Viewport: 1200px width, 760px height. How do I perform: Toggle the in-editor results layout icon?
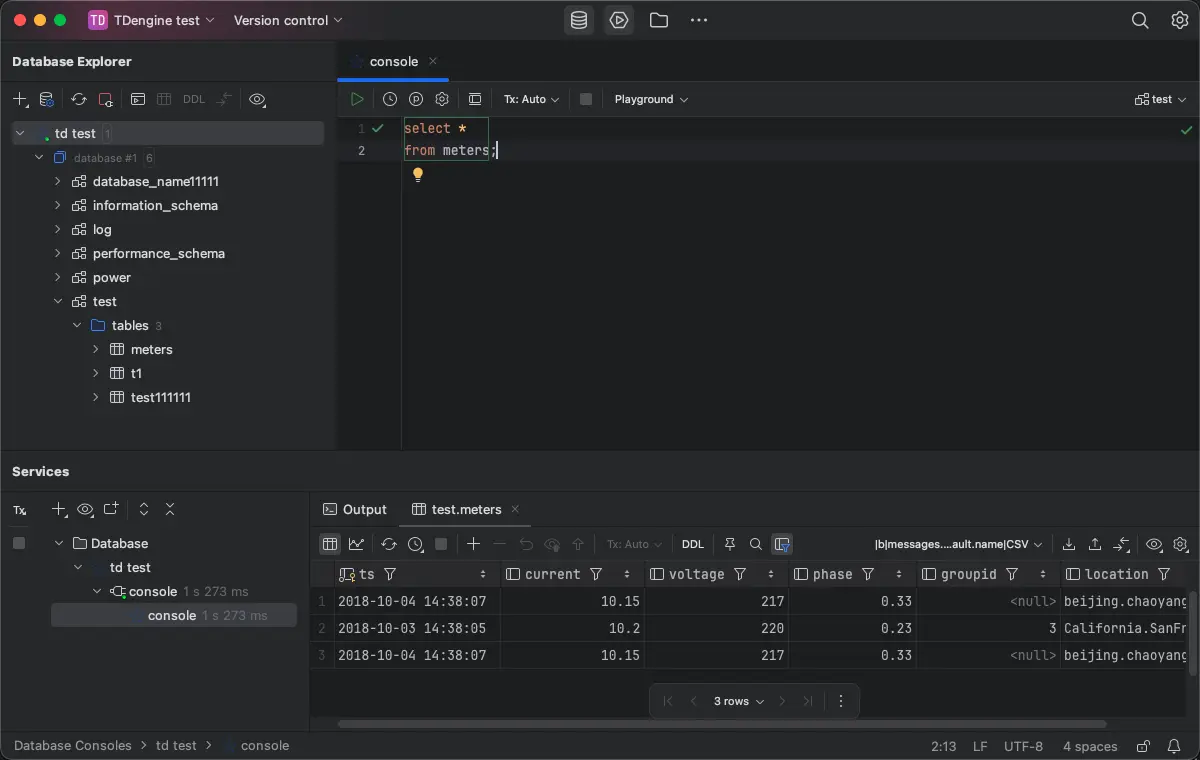pyautogui.click(x=475, y=99)
